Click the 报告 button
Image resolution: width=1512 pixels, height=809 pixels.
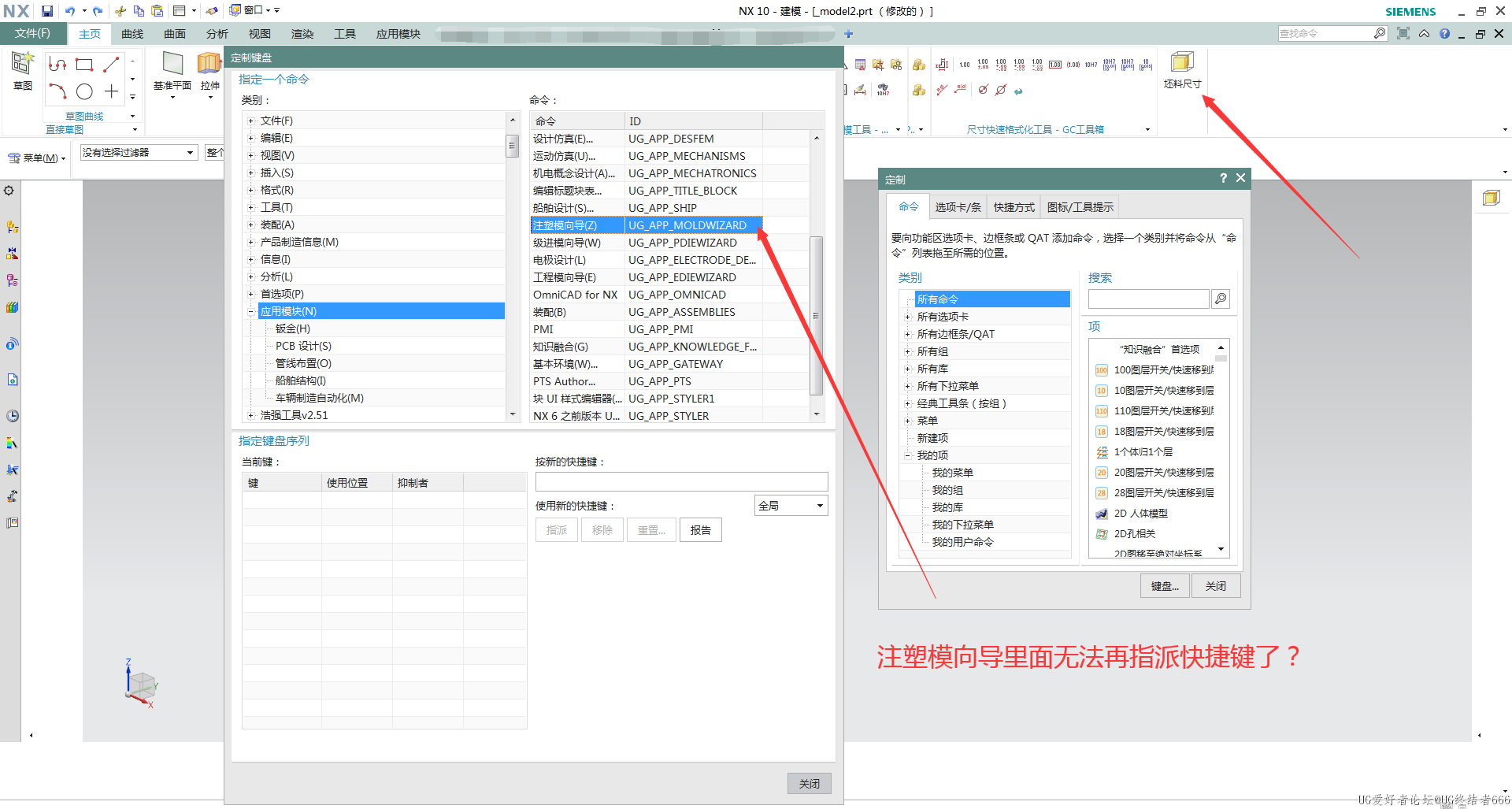click(x=701, y=530)
